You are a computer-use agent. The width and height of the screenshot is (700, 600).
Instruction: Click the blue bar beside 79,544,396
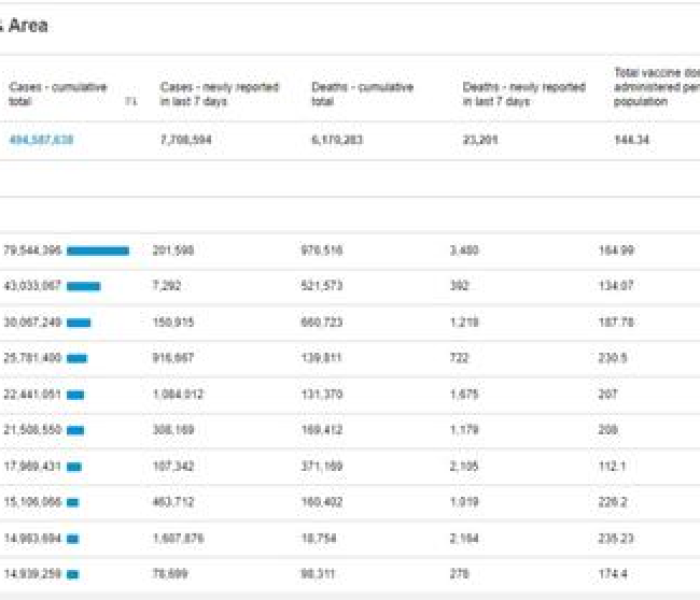(x=98, y=251)
